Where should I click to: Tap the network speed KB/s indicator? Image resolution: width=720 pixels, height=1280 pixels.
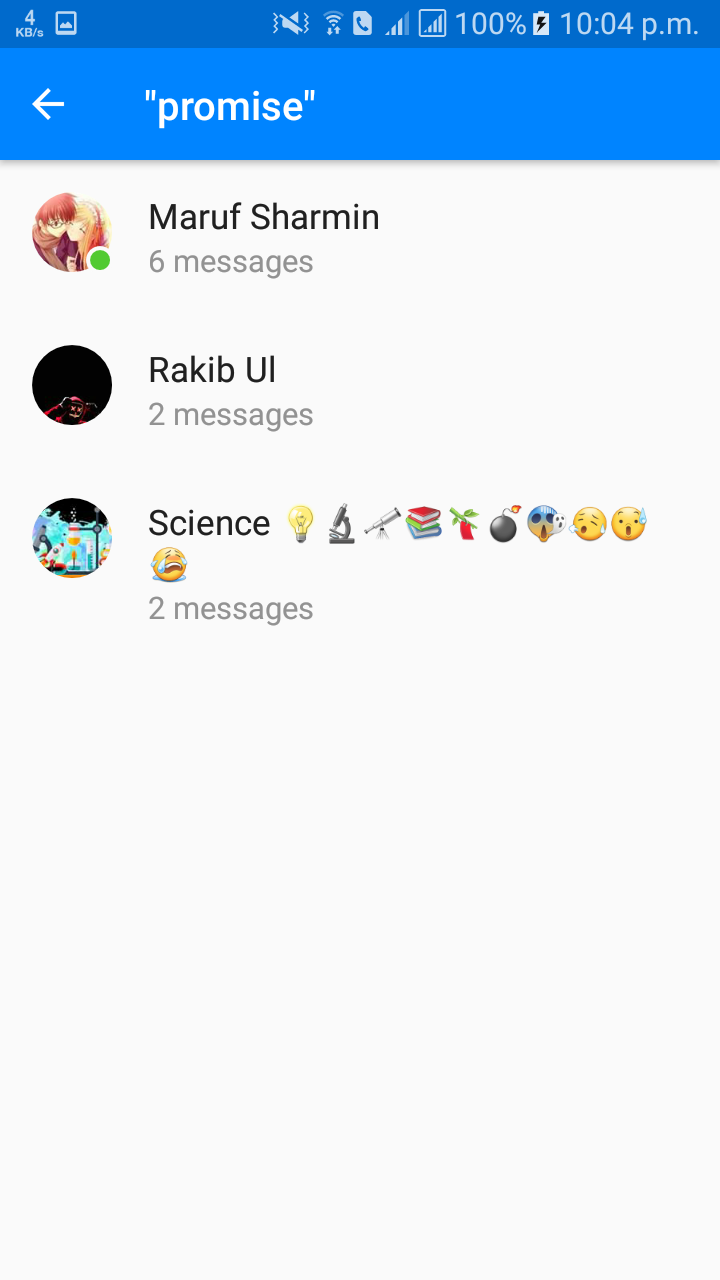[29, 24]
